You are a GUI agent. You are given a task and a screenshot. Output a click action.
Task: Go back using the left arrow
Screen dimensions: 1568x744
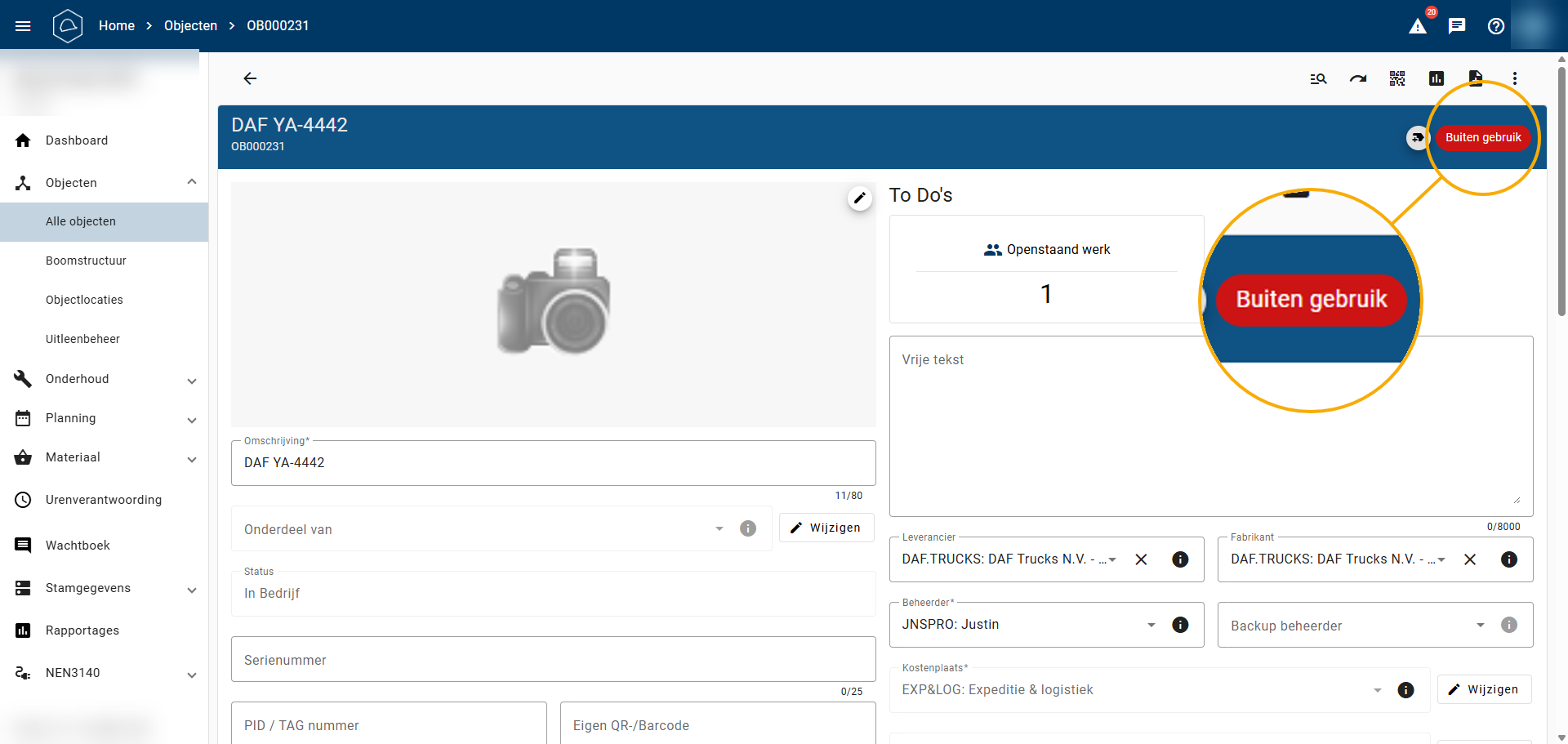(x=250, y=78)
